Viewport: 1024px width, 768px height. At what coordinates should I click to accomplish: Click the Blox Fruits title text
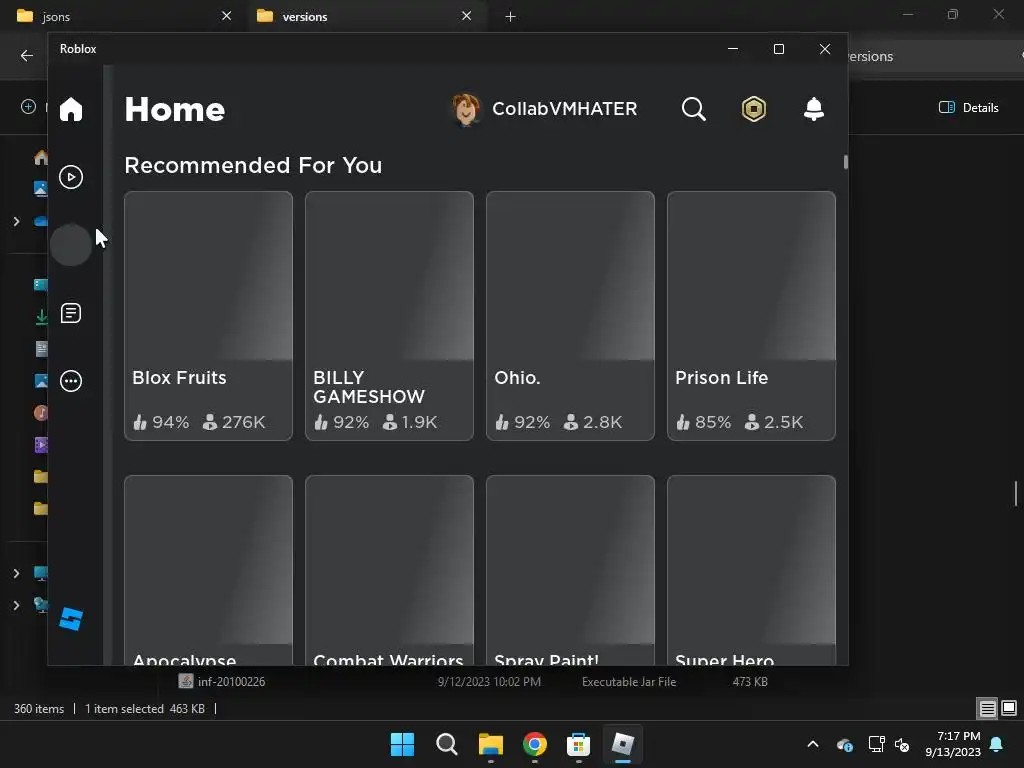179,377
